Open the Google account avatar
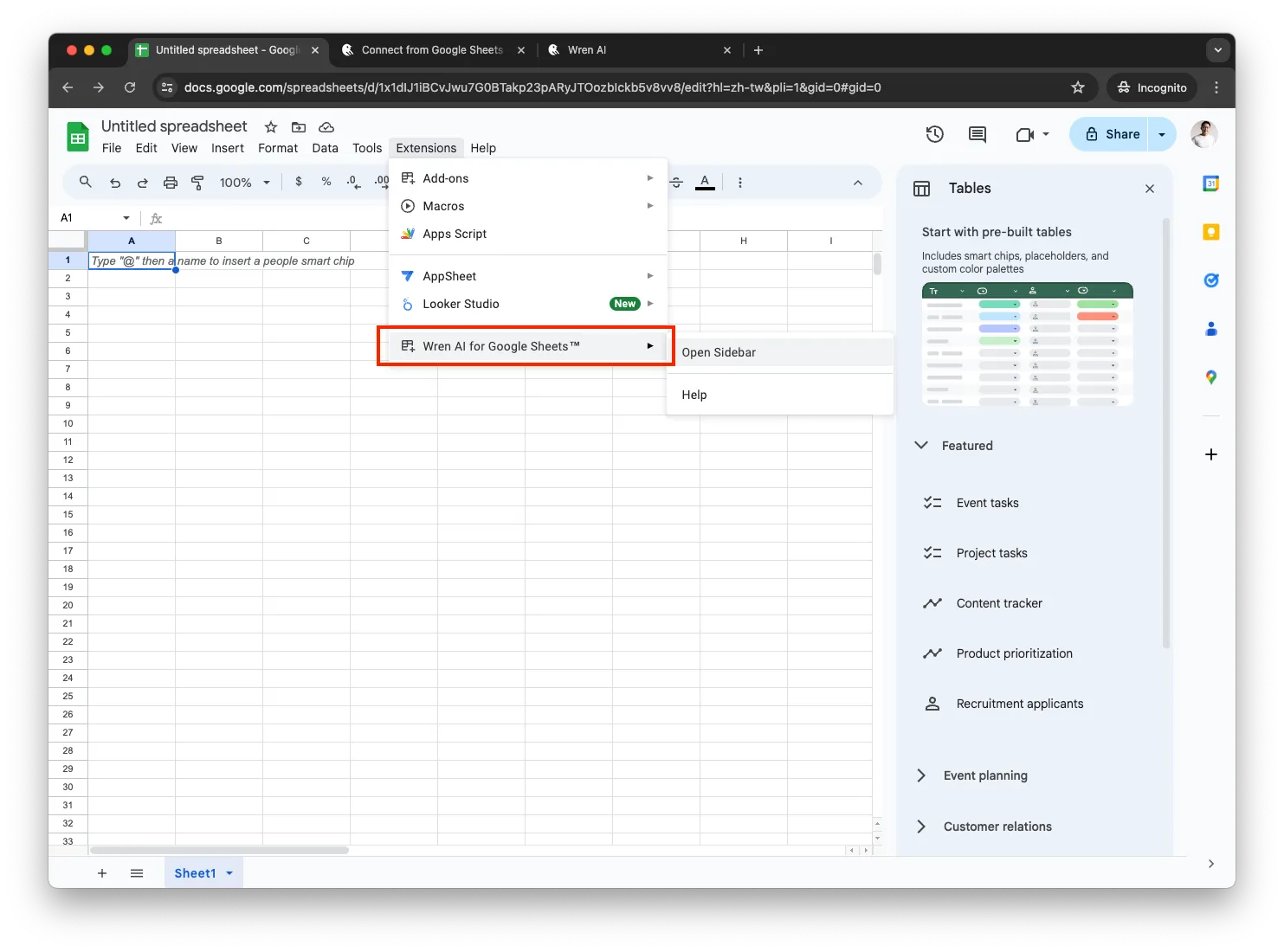The image size is (1284, 952). coord(1204,134)
